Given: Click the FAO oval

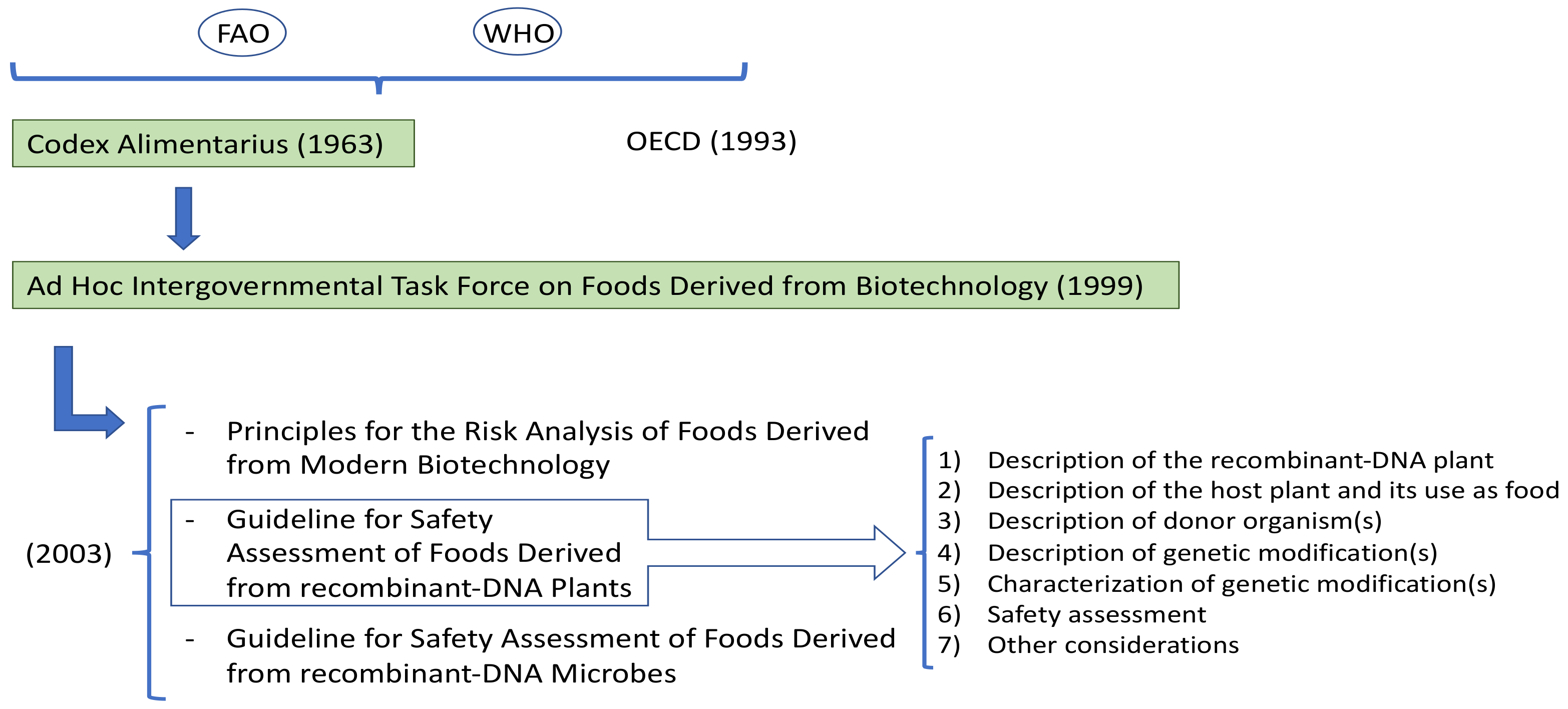Looking at the screenshot, I should [x=242, y=34].
